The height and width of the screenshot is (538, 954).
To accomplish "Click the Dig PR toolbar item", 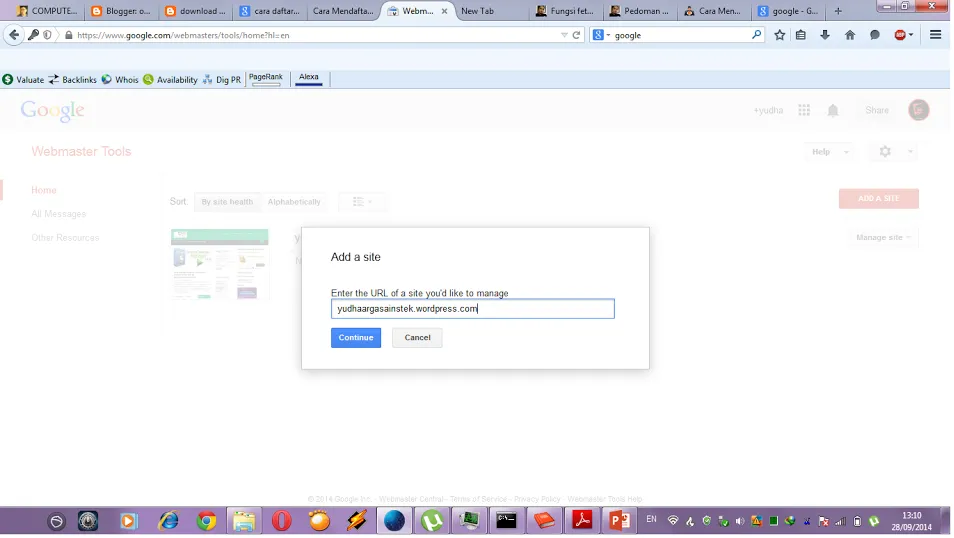I will coord(222,80).
